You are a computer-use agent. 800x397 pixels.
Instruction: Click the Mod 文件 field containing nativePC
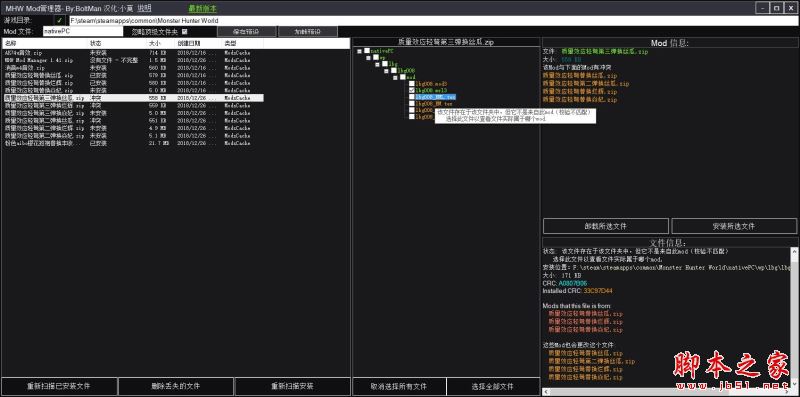[x=83, y=32]
